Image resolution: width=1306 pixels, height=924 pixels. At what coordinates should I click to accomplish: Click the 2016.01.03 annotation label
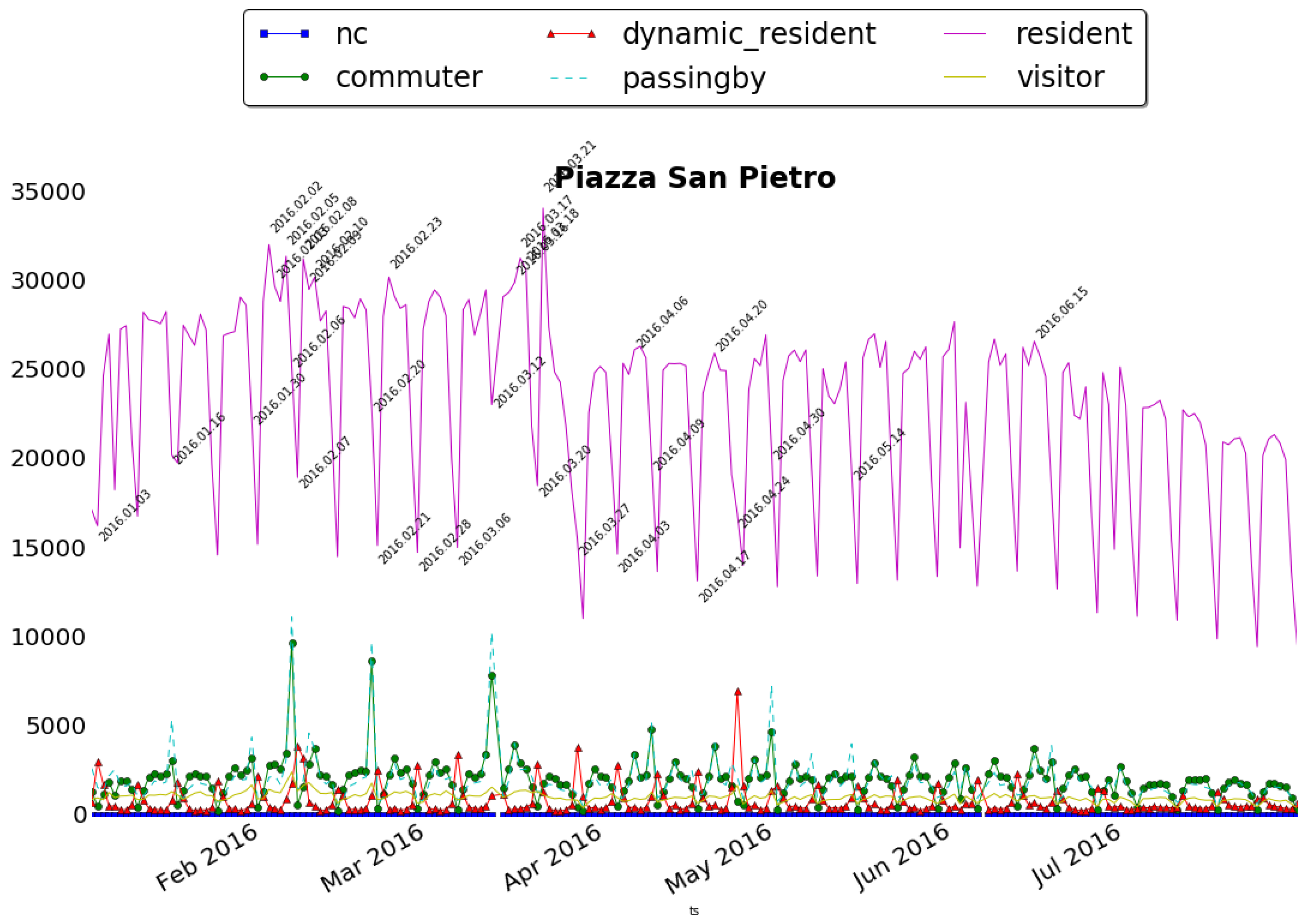(x=125, y=515)
